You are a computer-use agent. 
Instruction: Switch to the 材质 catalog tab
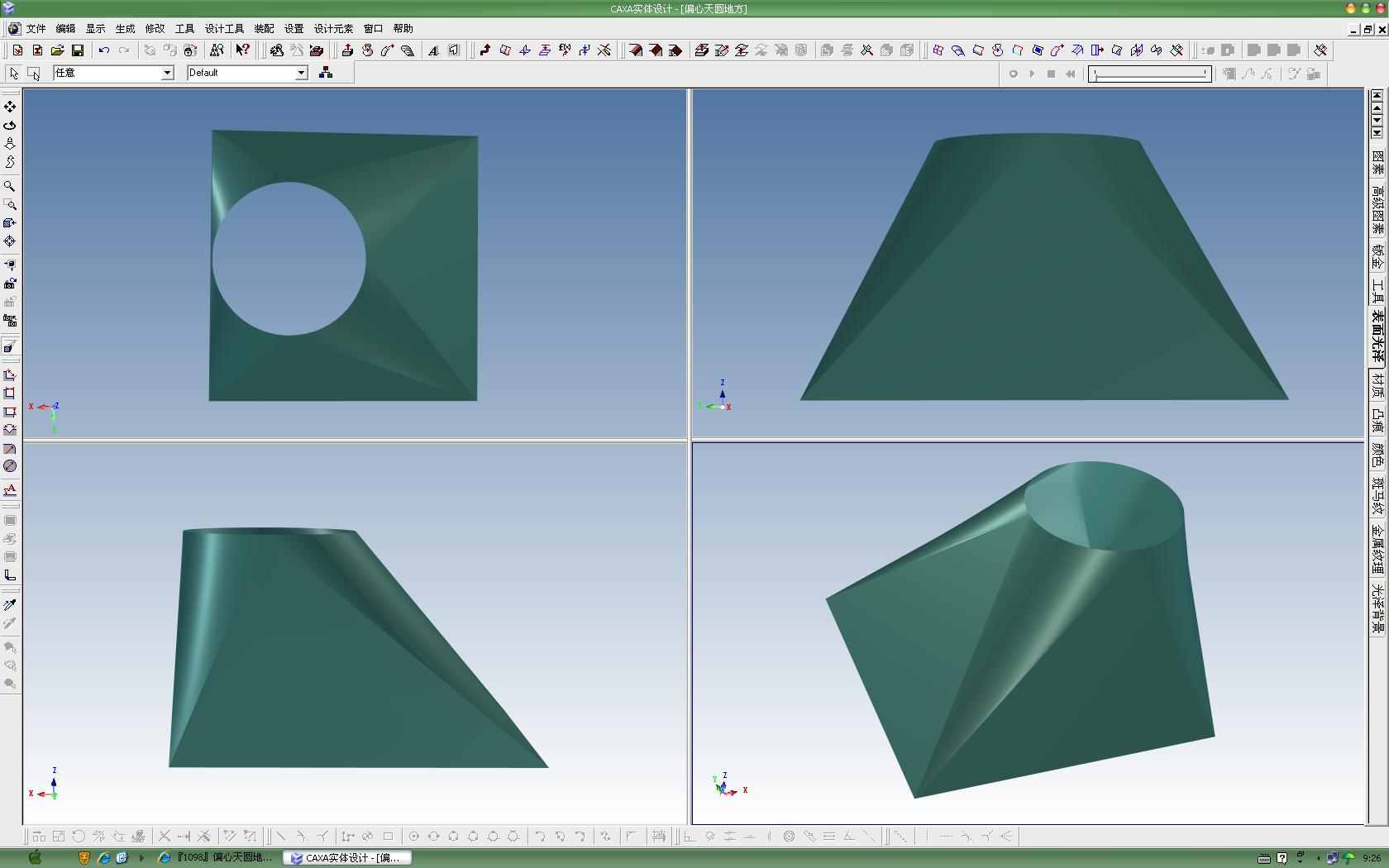coord(1377,384)
